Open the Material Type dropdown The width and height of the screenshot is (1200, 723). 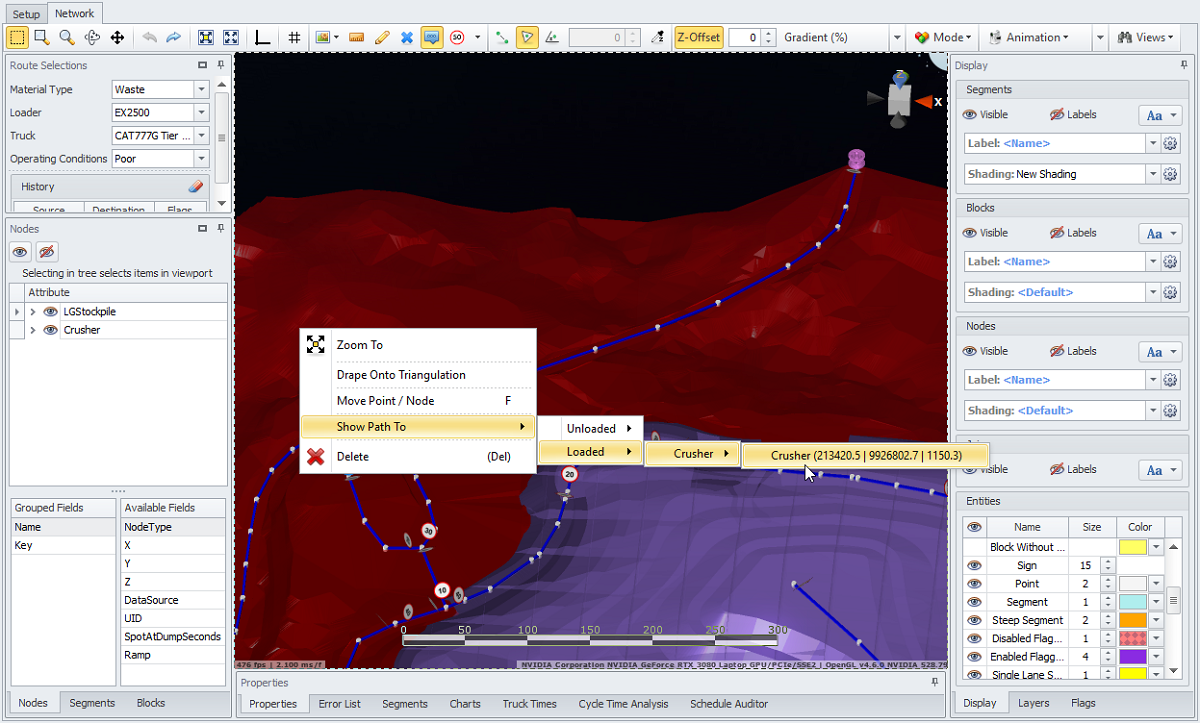(201, 90)
